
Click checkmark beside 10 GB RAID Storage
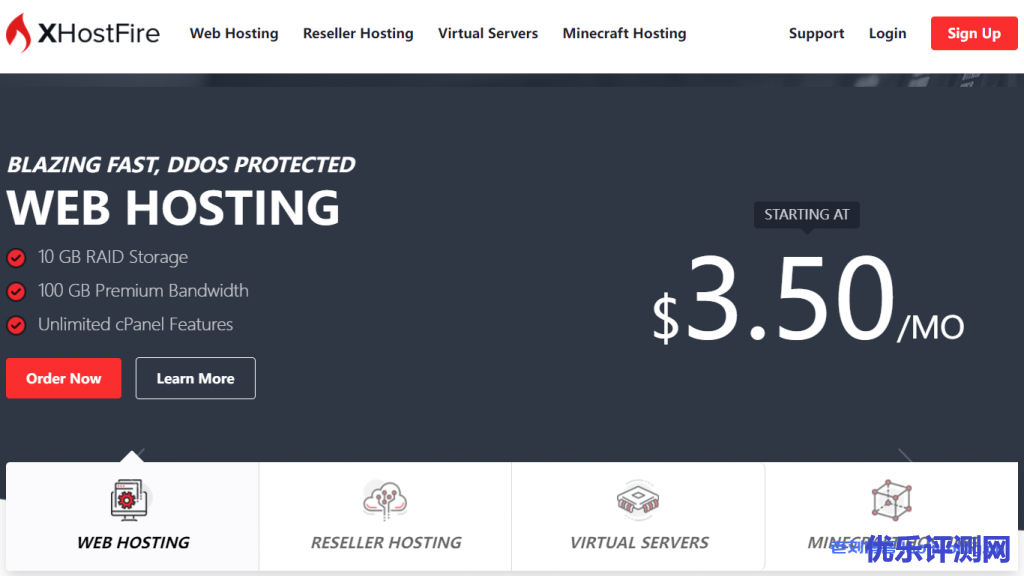tap(16, 258)
